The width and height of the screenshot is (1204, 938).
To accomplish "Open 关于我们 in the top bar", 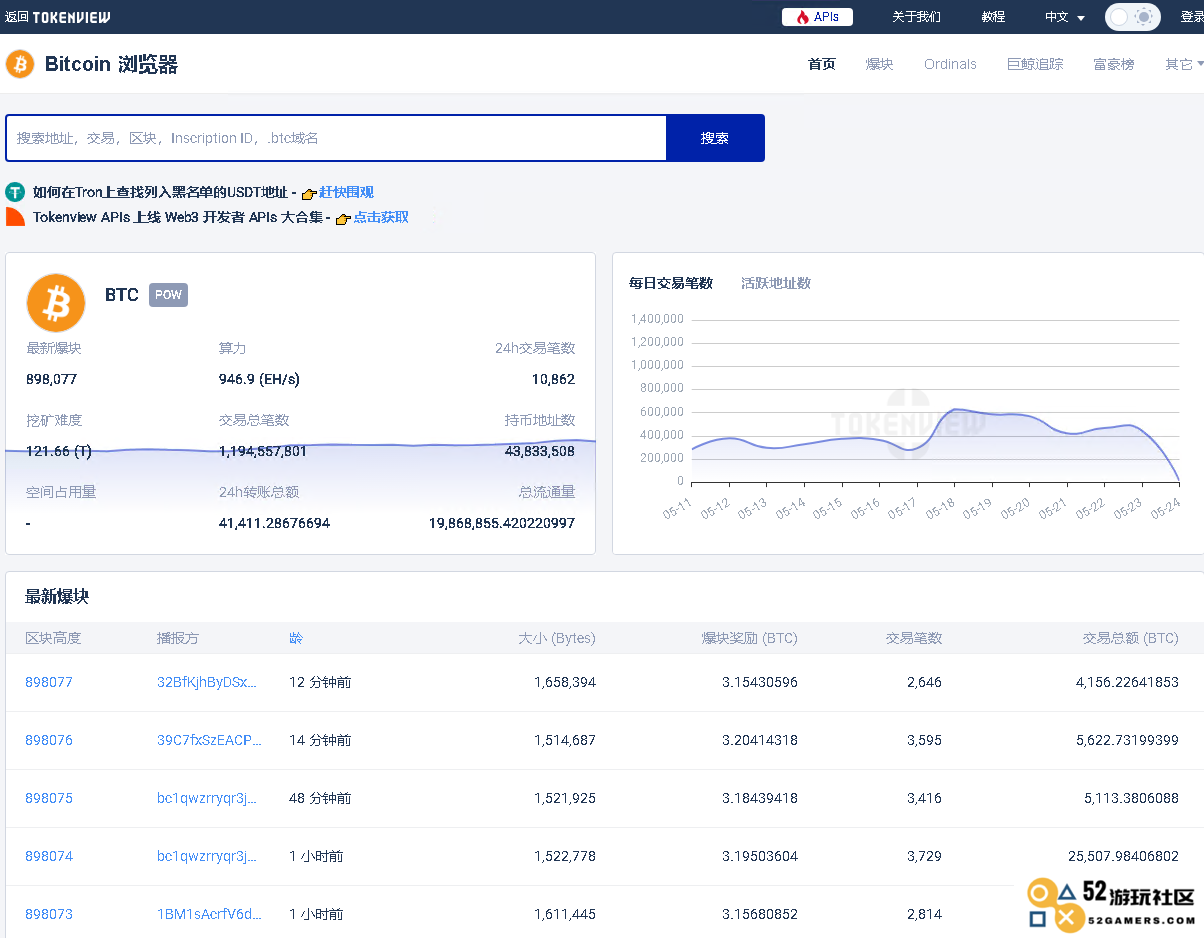I will (x=916, y=17).
